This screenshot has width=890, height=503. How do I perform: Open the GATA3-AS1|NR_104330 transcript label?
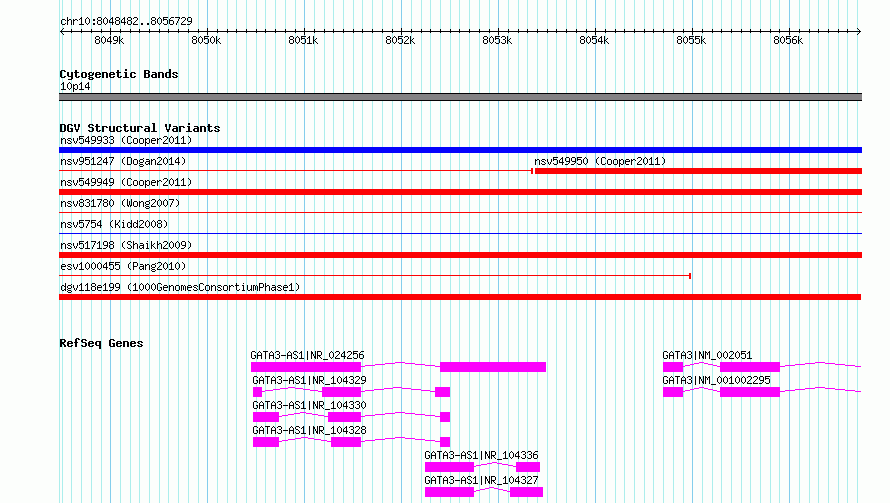click(x=309, y=405)
